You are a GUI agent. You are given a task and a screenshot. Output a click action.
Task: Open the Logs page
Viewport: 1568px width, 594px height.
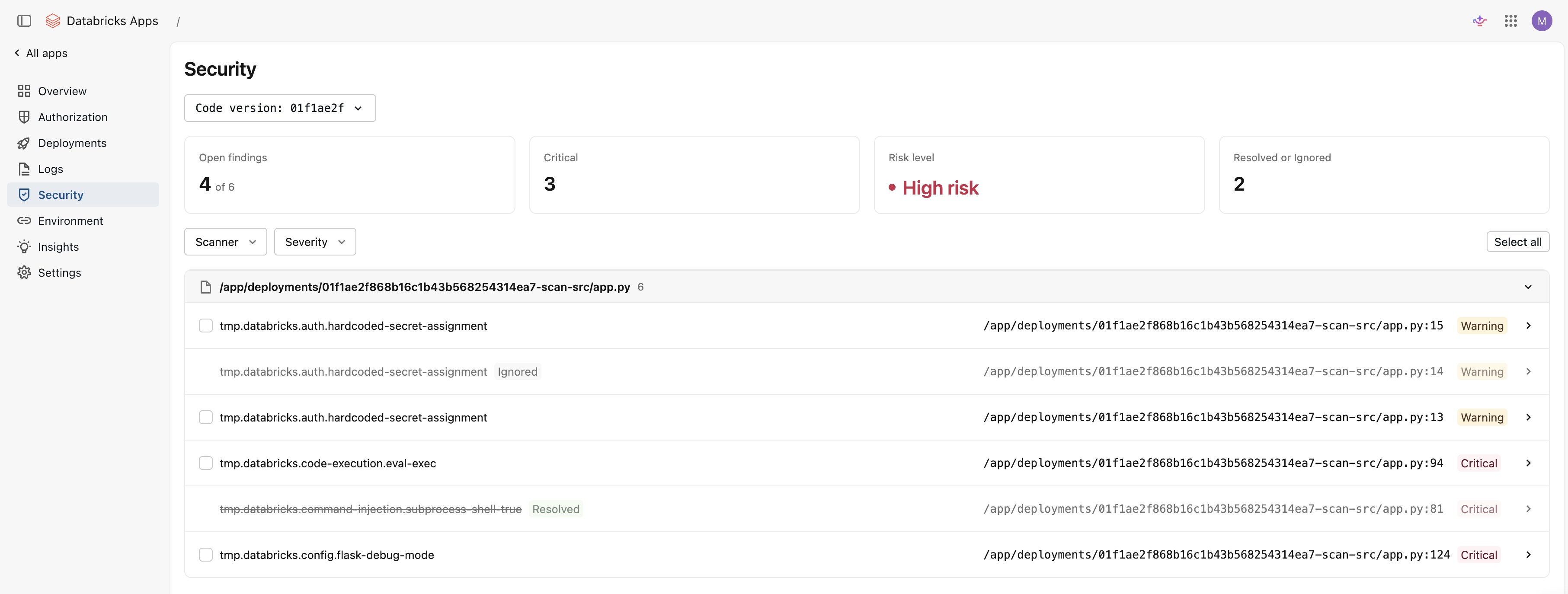tap(83, 169)
